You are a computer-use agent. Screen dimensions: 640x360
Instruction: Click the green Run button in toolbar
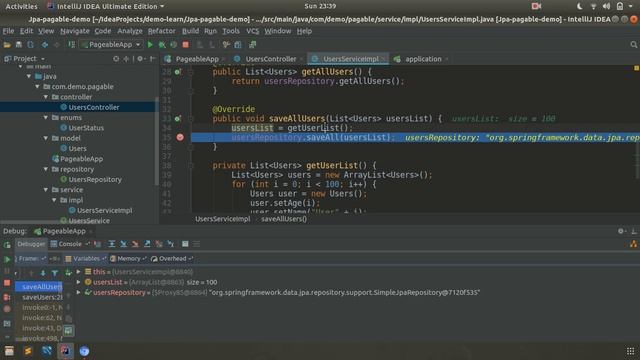coord(150,44)
